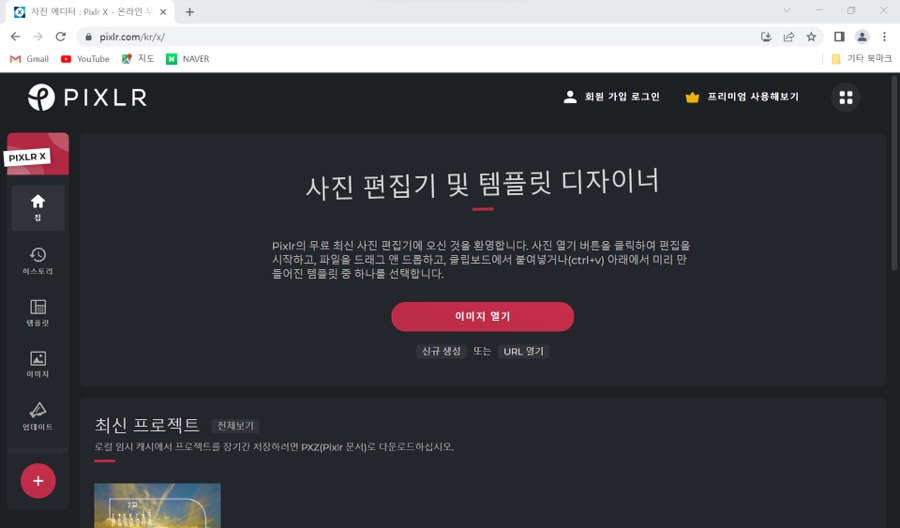Viewport: 900px width, 528px height.
Task: Toggle the browser side panel icon
Action: coord(839,37)
